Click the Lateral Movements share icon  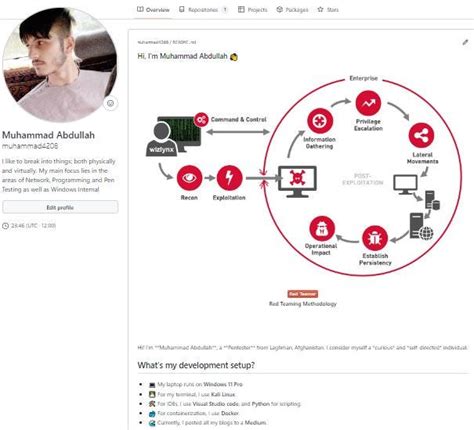click(x=421, y=135)
